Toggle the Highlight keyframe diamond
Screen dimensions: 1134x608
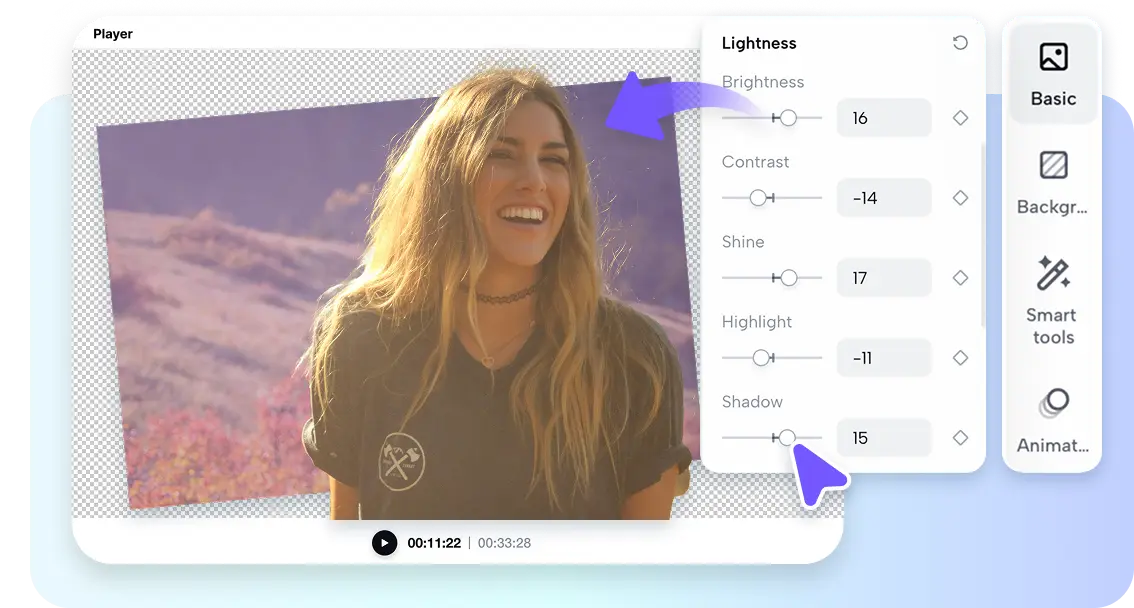pyautogui.click(x=960, y=357)
